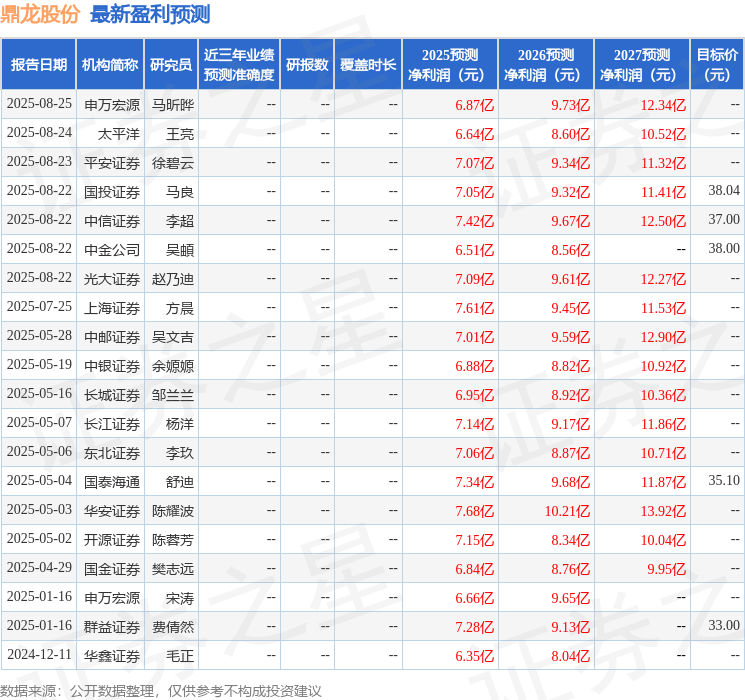This screenshot has height=700, width=745.
Task: Click 13.92亿 2027 forecast value
Action: coord(663,511)
